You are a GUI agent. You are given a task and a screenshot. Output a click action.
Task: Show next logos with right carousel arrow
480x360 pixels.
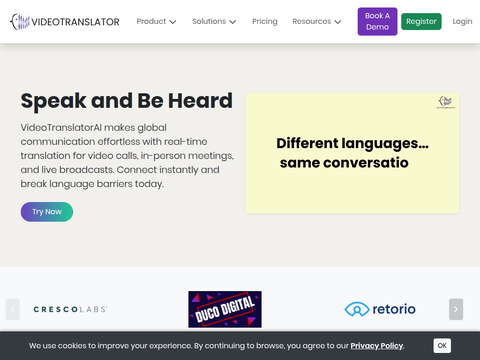(x=456, y=309)
